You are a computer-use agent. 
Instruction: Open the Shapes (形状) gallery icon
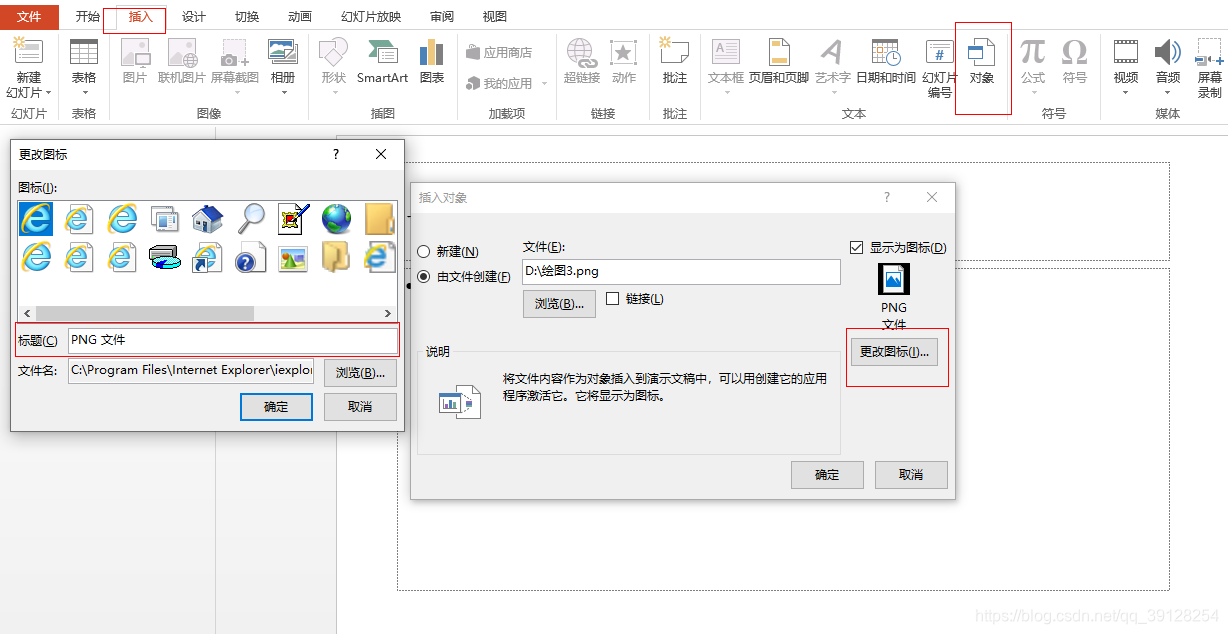pyautogui.click(x=333, y=52)
